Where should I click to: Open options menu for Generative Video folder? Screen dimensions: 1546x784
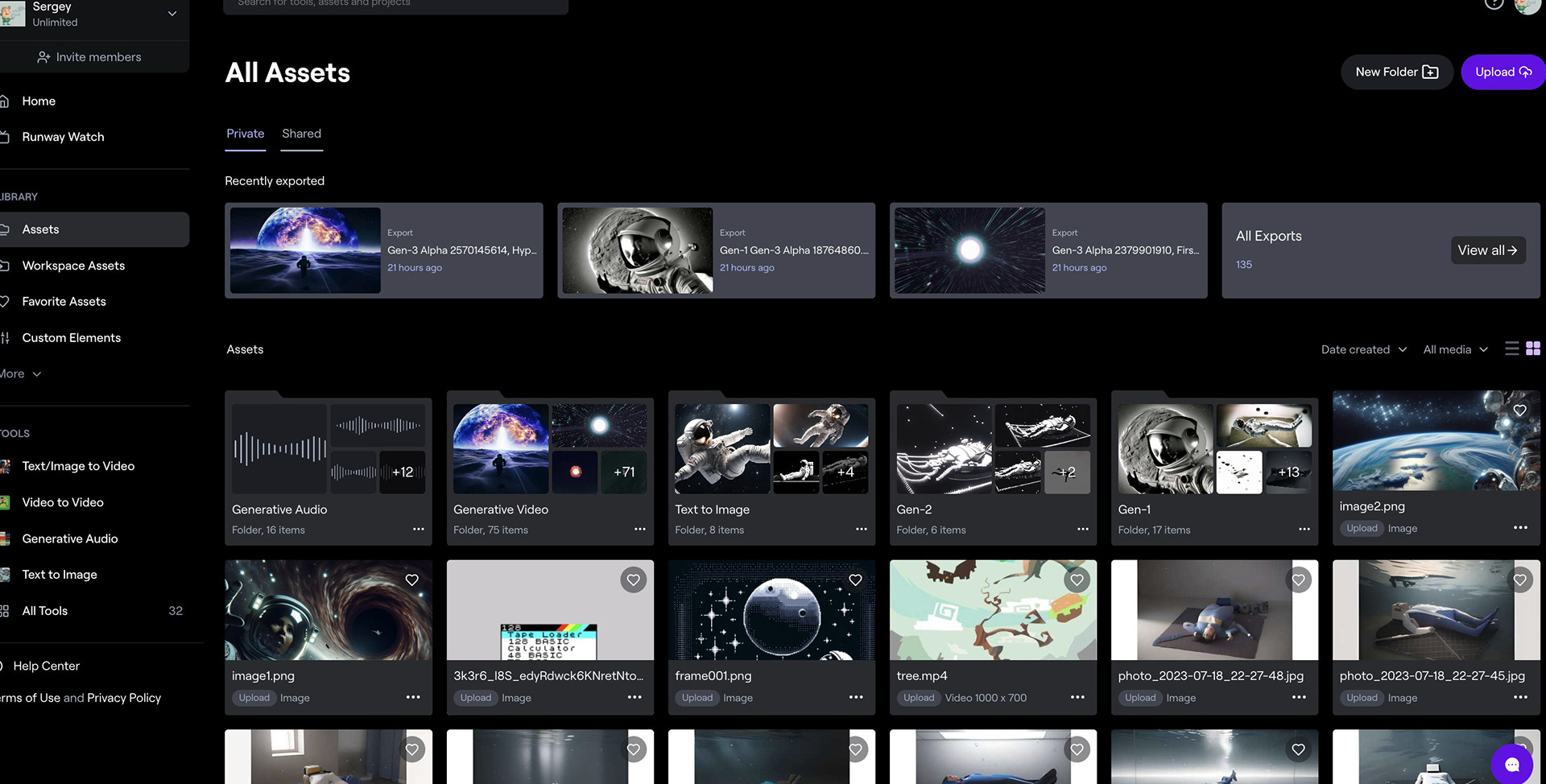pos(639,529)
